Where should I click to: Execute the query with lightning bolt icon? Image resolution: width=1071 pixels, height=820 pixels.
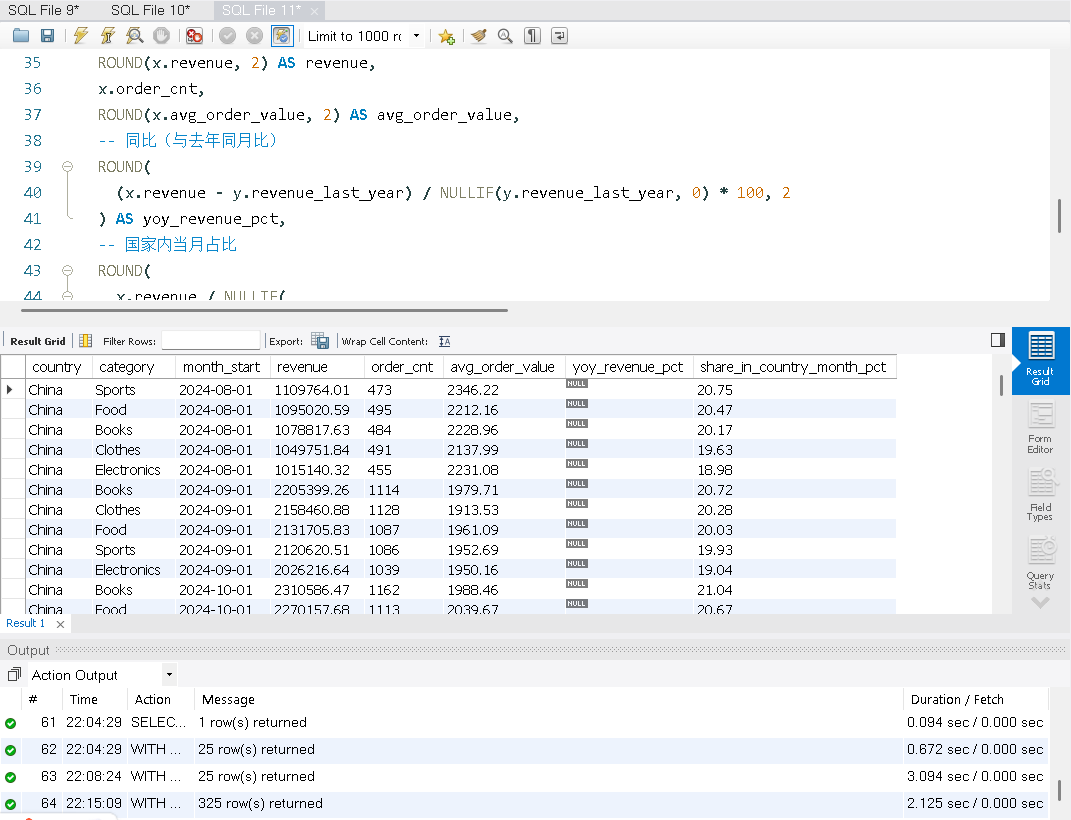[81, 36]
